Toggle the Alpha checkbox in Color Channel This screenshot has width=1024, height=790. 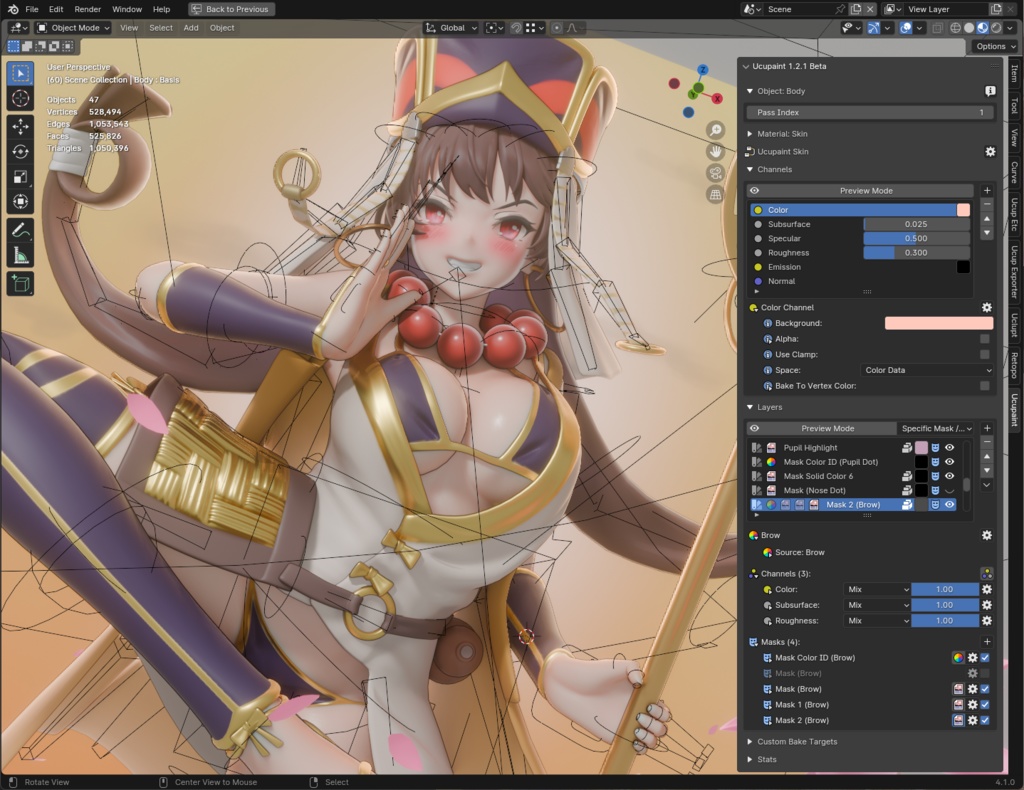[x=985, y=339]
